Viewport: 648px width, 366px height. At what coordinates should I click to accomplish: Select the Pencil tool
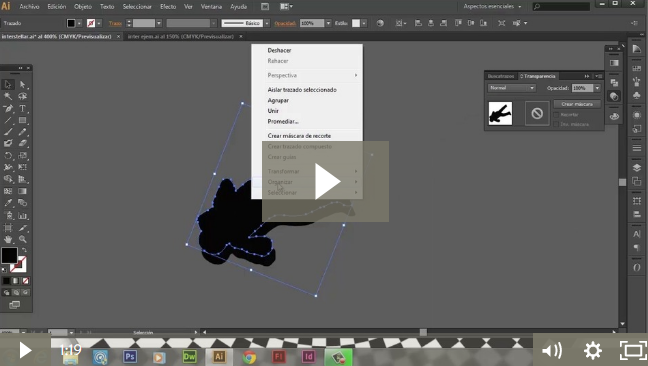(23, 132)
